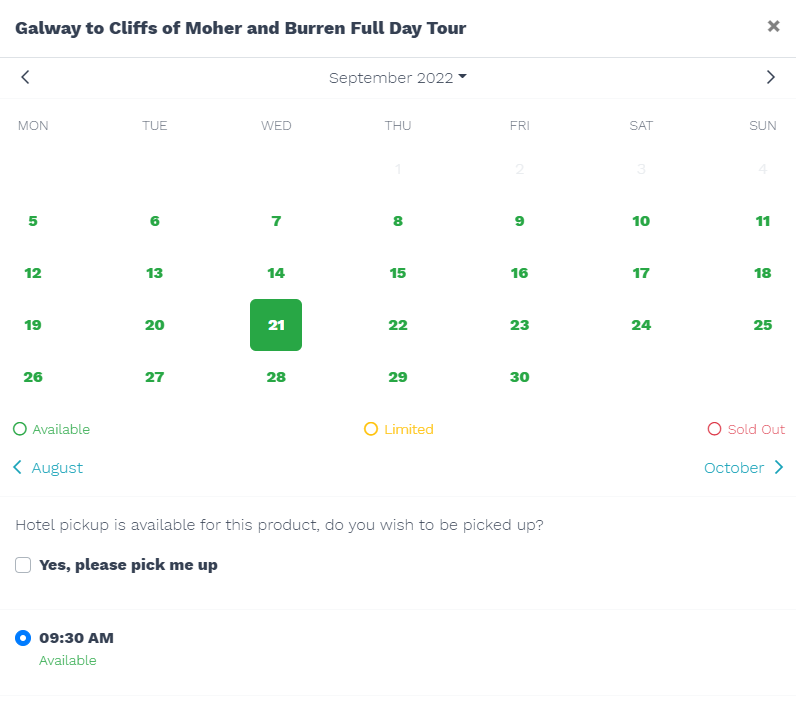Go to previous month using top-left arrow
Image resolution: width=796 pixels, height=701 pixels.
(25, 77)
